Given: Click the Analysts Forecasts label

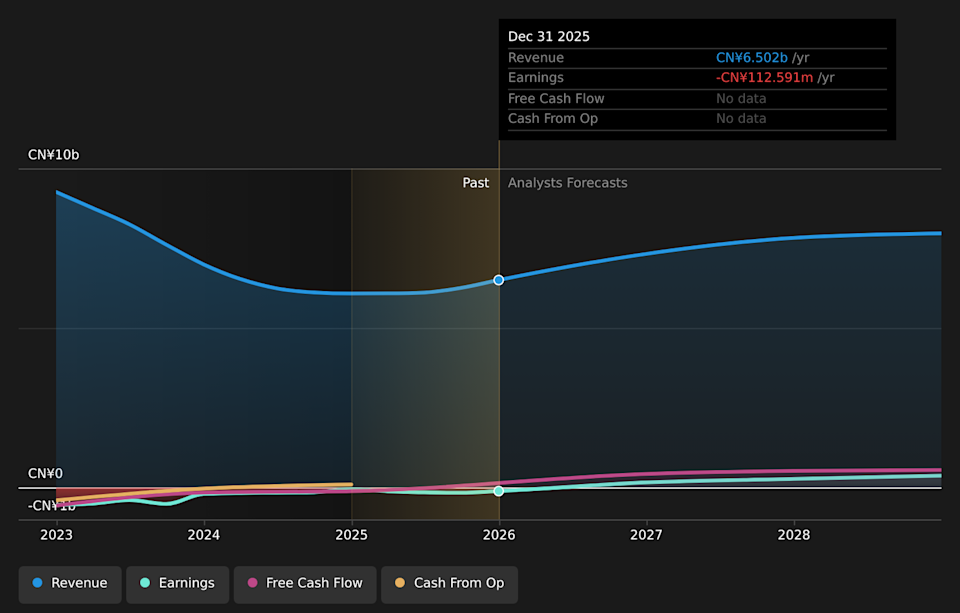Looking at the screenshot, I should pyautogui.click(x=567, y=183).
